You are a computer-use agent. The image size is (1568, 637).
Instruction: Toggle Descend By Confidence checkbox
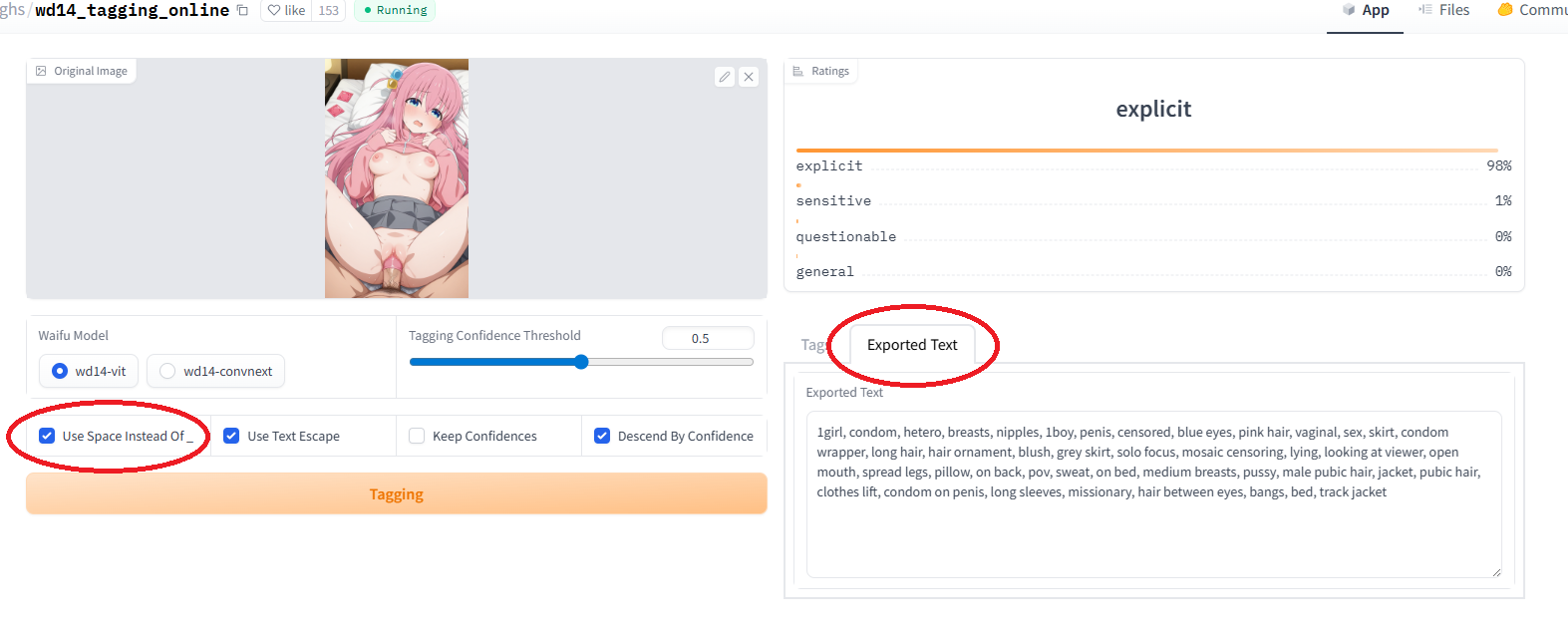click(602, 436)
